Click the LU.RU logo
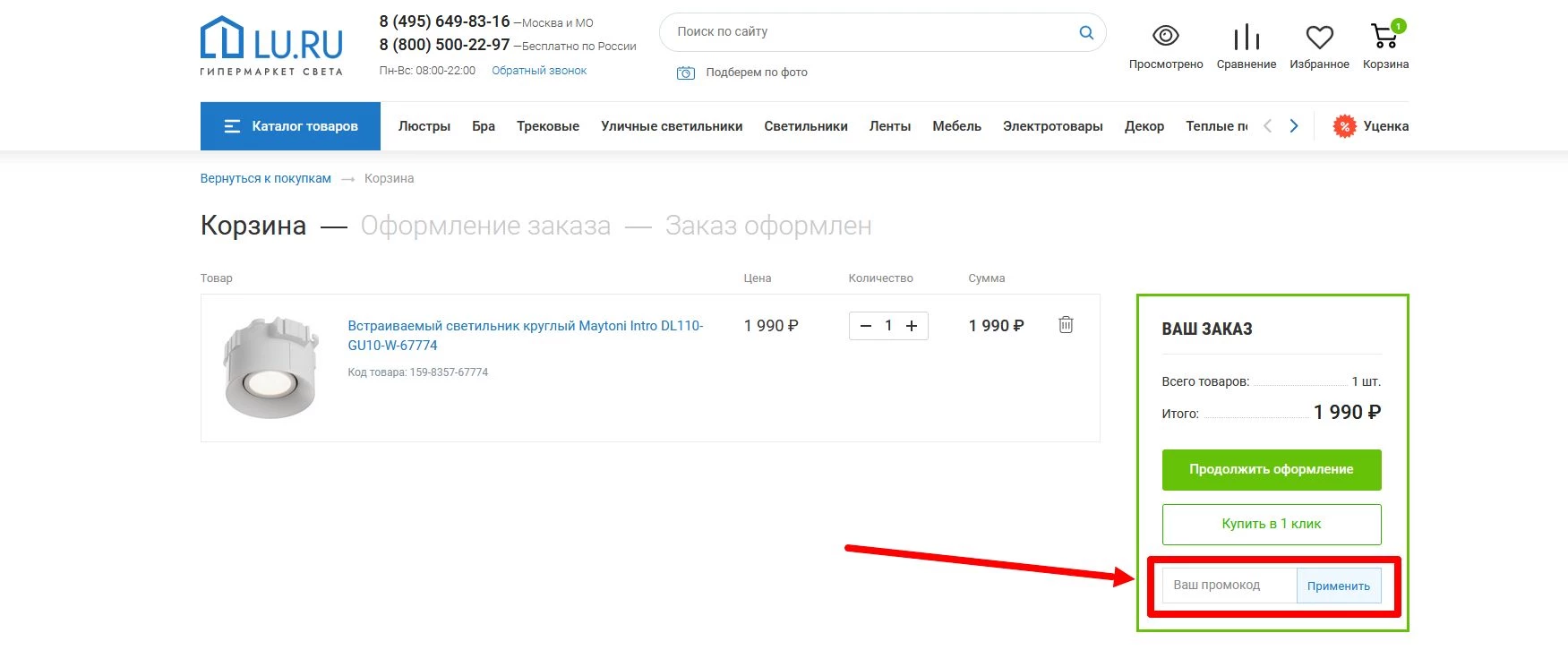This screenshot has width=1568, height=650. point(271,46)
